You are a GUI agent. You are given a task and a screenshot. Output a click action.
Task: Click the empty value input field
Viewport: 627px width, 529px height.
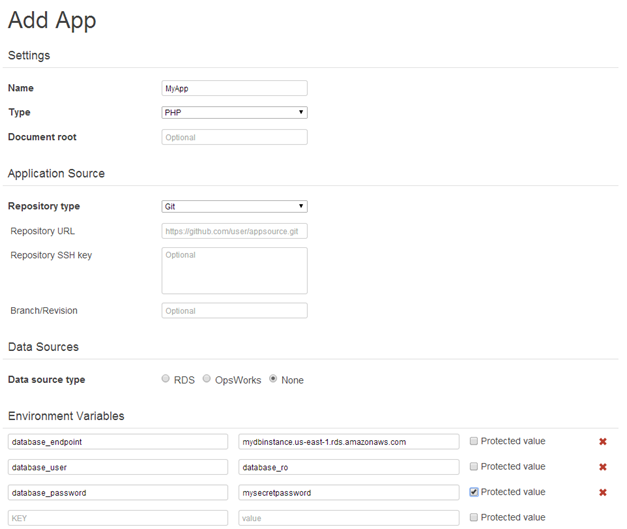[349, 518]
